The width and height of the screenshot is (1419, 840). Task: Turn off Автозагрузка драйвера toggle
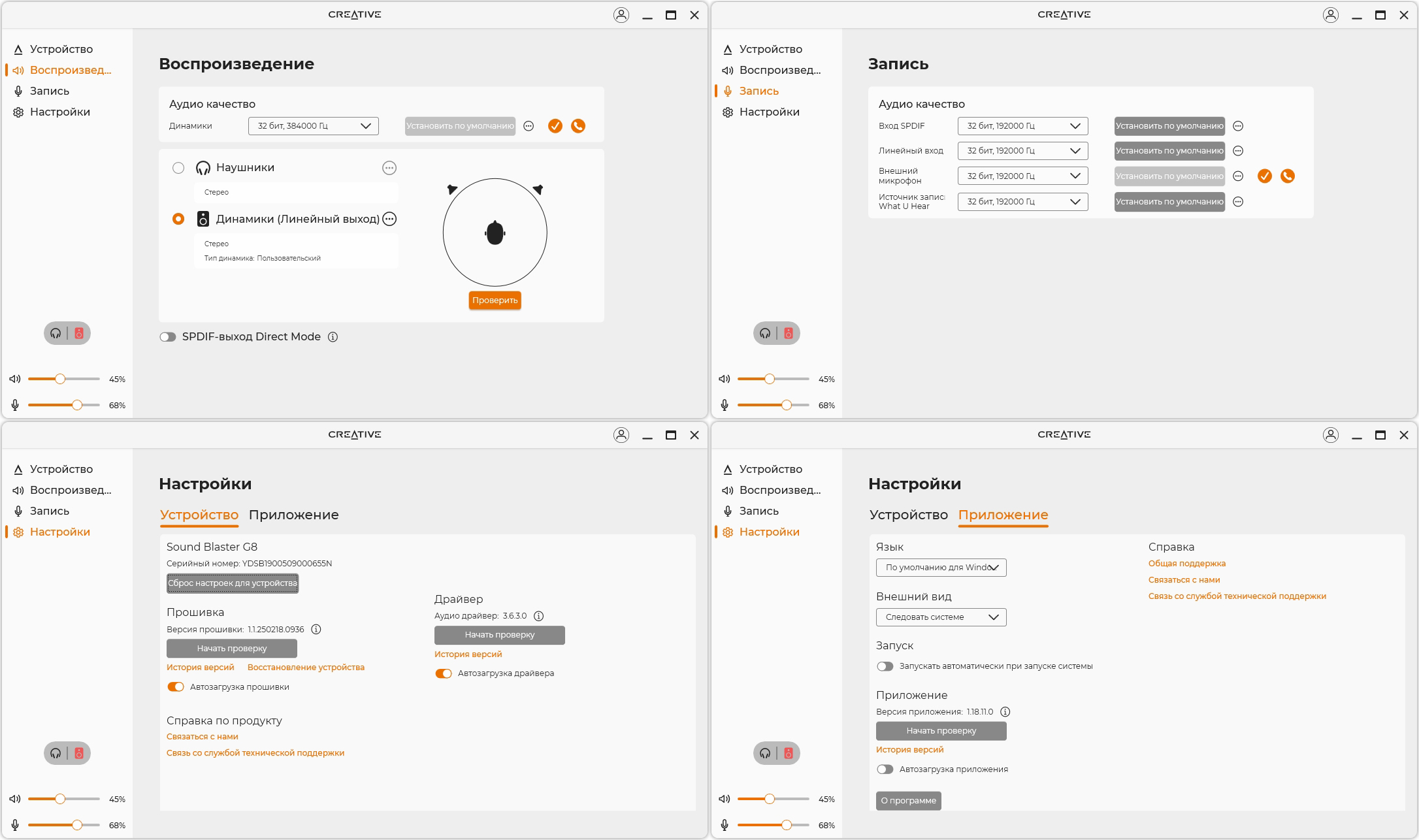(444, 673)
